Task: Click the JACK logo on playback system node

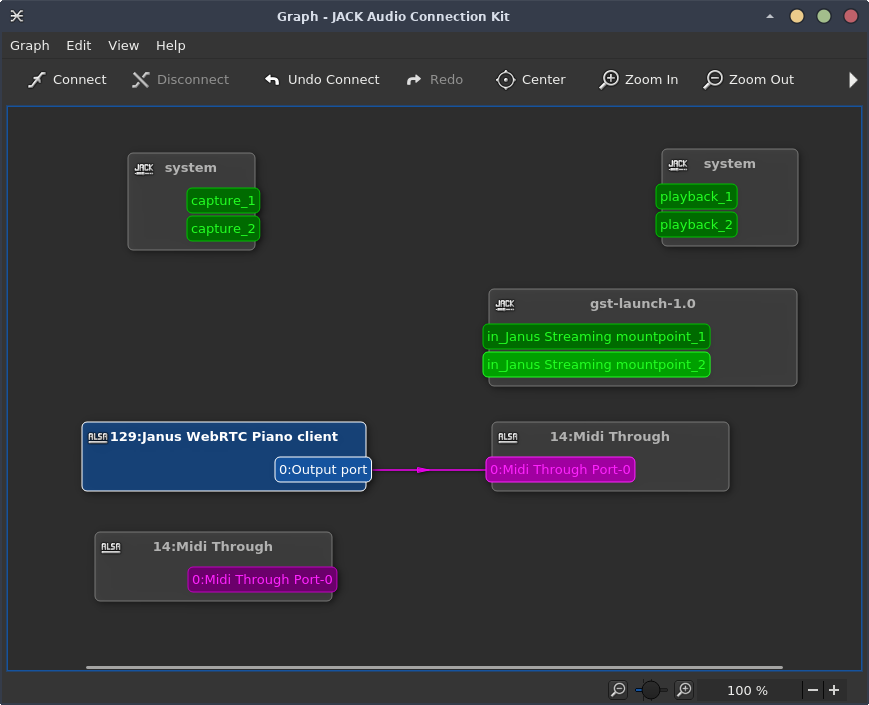Action: coord(678,165)
